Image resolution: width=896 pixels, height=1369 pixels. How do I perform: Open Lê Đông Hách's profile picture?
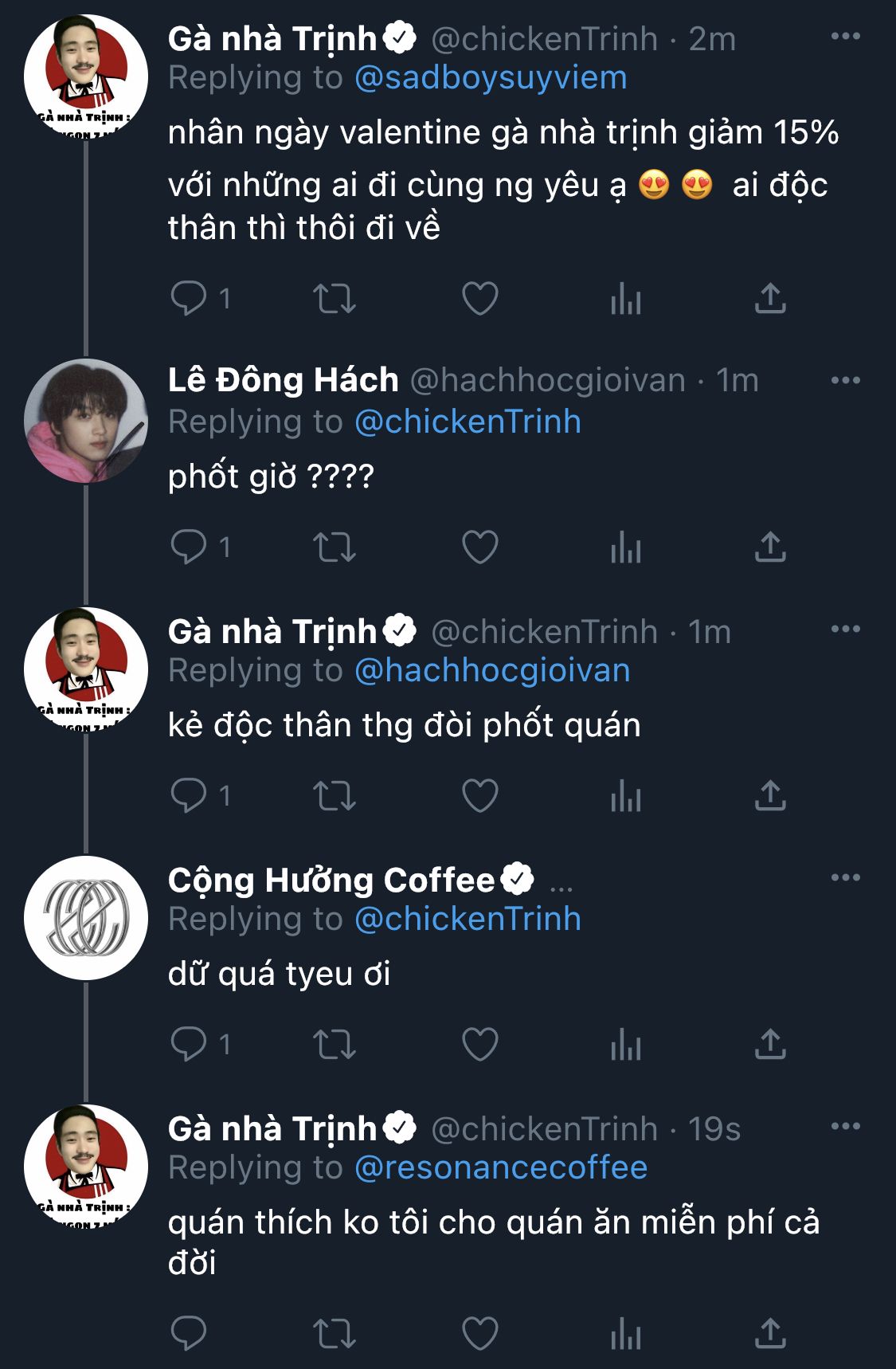85,421
